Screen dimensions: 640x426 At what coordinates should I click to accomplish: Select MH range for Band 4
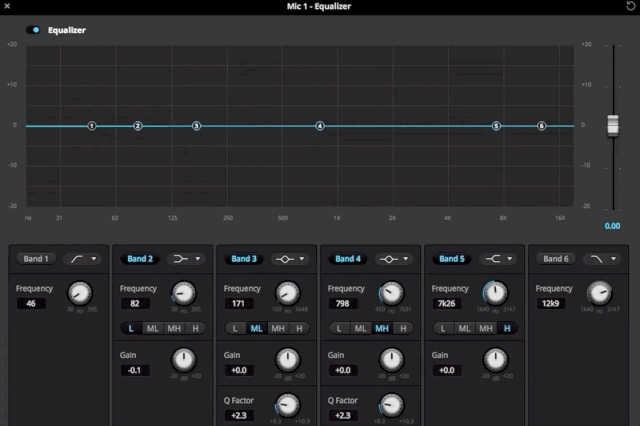(x=382, y=328)
